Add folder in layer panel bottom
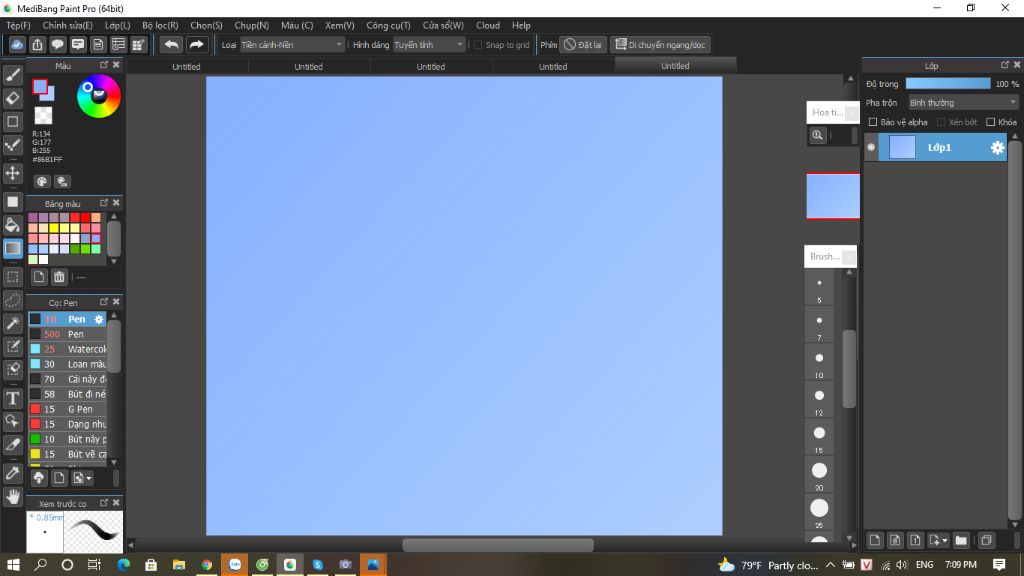This screenshot has height=576, width=1024. [x=961, y=540]
